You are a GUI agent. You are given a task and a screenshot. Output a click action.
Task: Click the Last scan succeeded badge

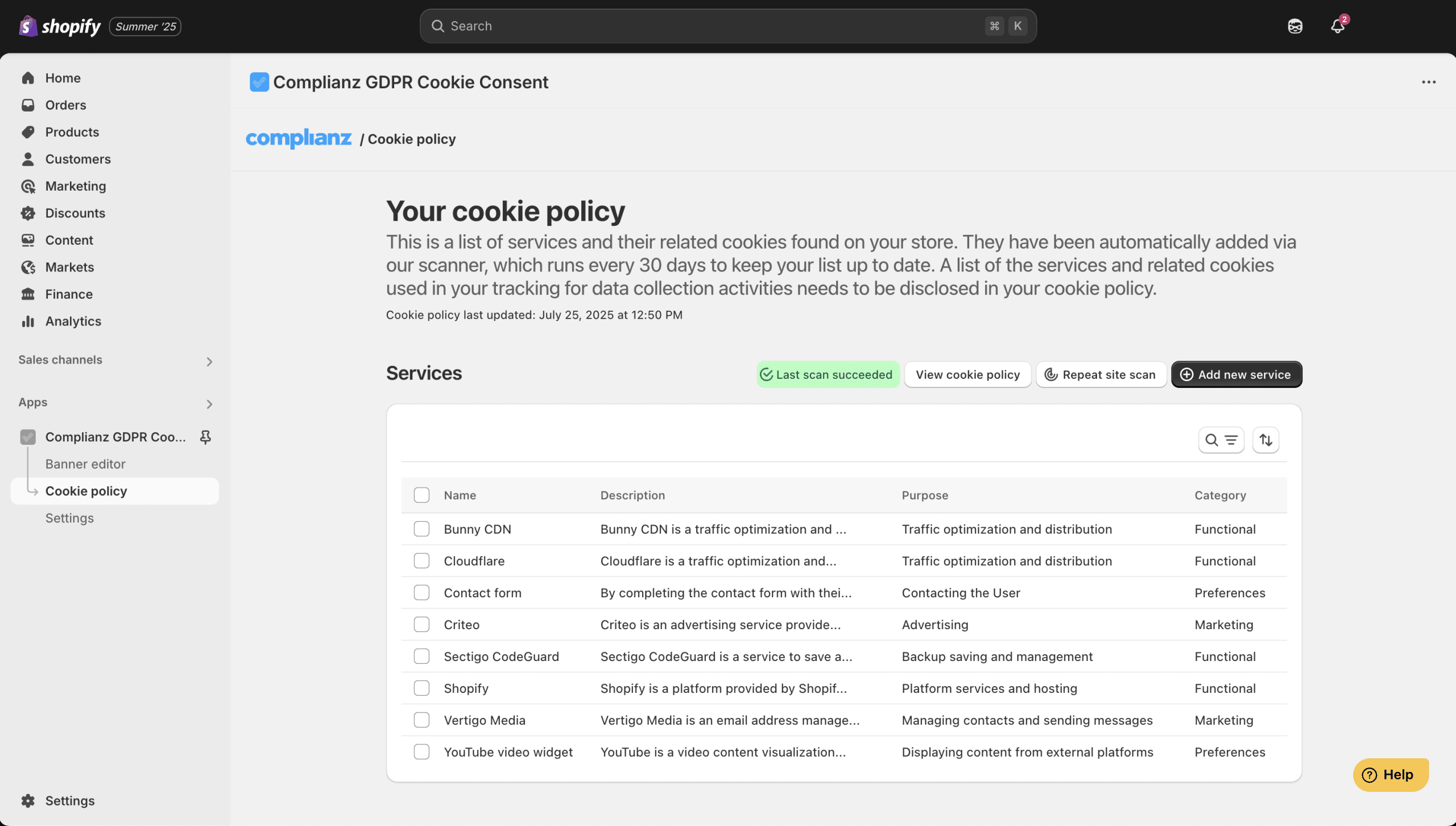[x=828, y=374]
